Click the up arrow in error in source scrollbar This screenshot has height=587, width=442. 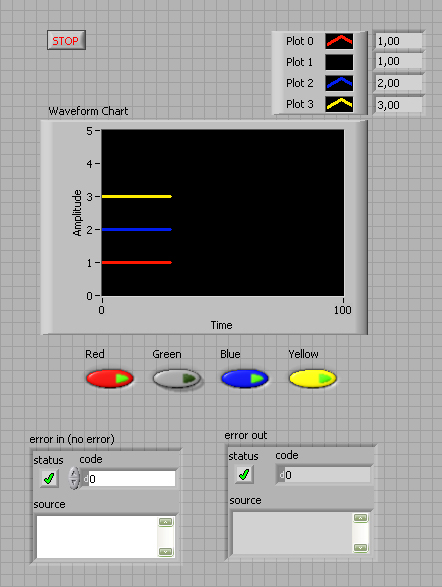[165, 522]
